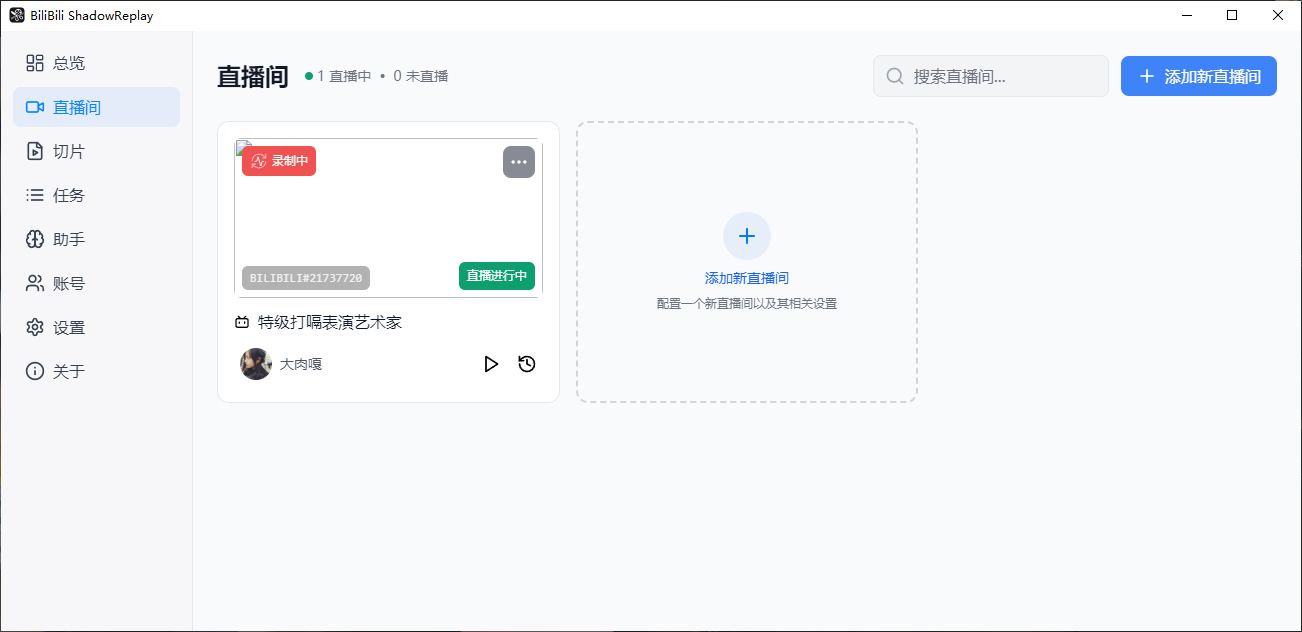Screen dimensions: 1302x632
Task: Click the 搜索直播间 search field
Action: (990, 76)
